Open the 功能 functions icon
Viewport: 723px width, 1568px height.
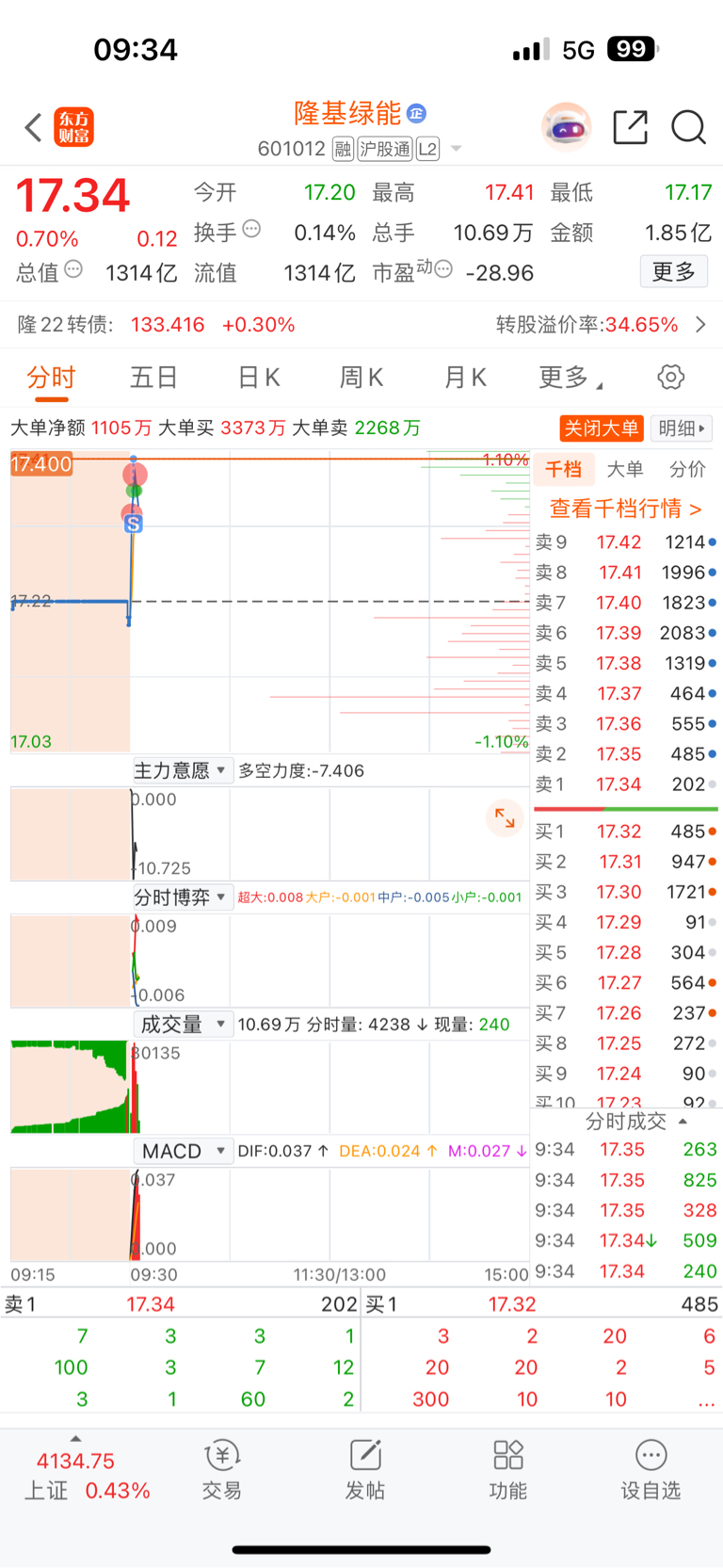click(x=508, y=1469)
